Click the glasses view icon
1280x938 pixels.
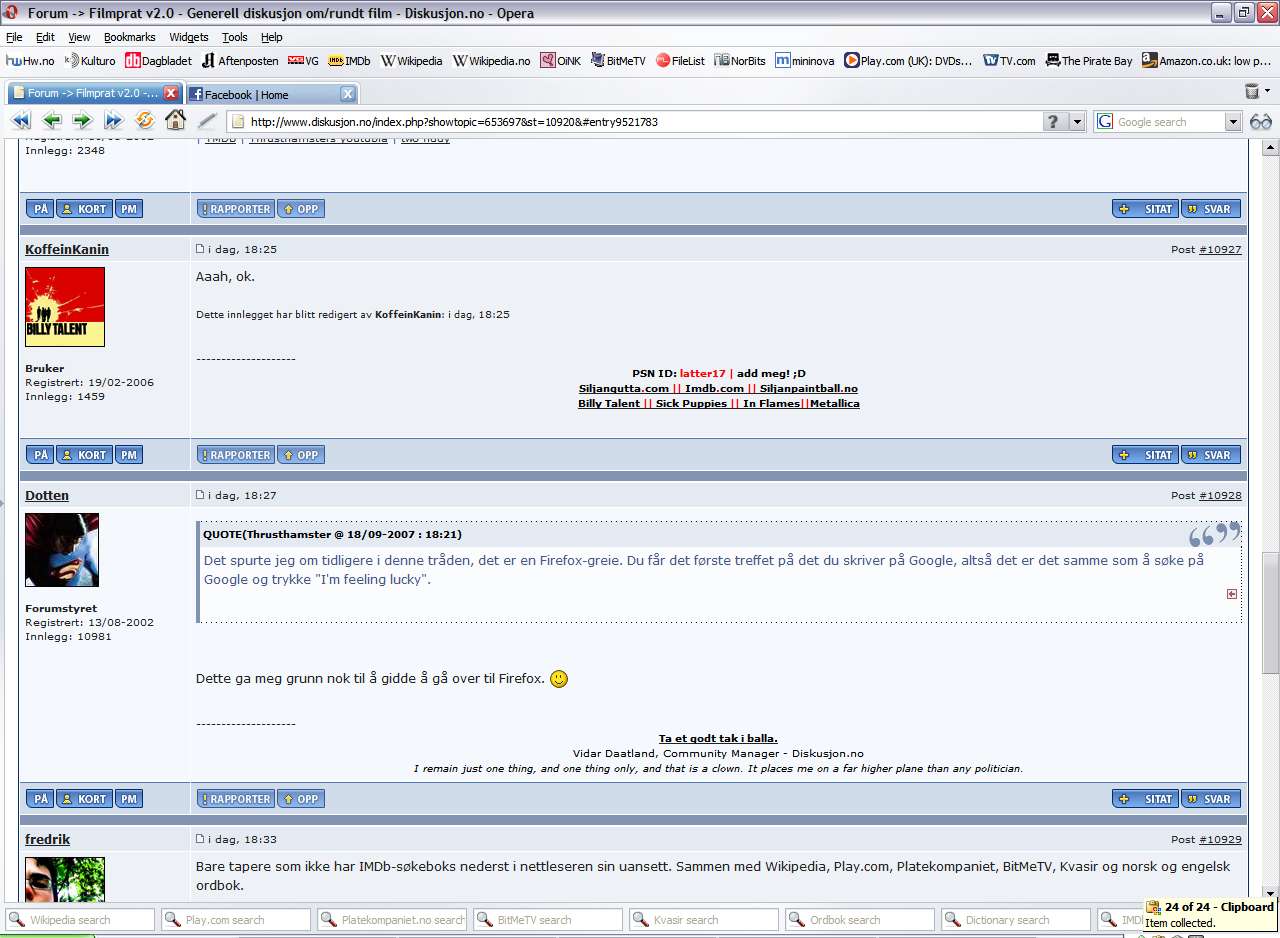(1261, 121)
